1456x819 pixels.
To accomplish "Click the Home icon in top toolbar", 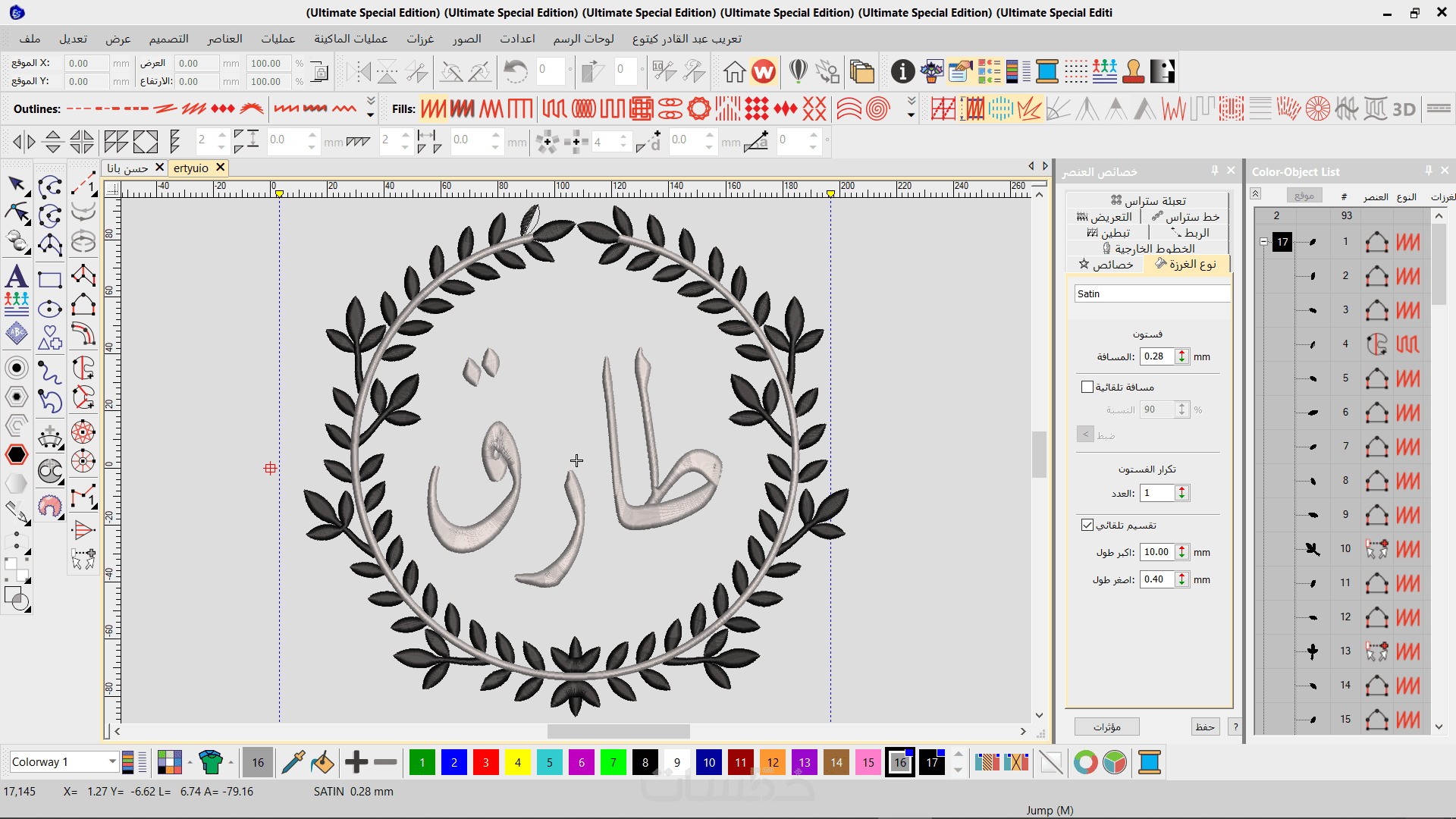I will pyautogui.click(x=733, y=72).
